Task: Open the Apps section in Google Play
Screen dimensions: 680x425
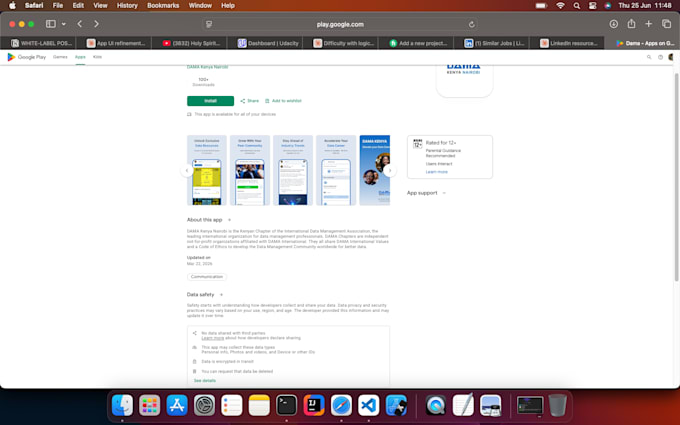Action: (x=80, y=57)
